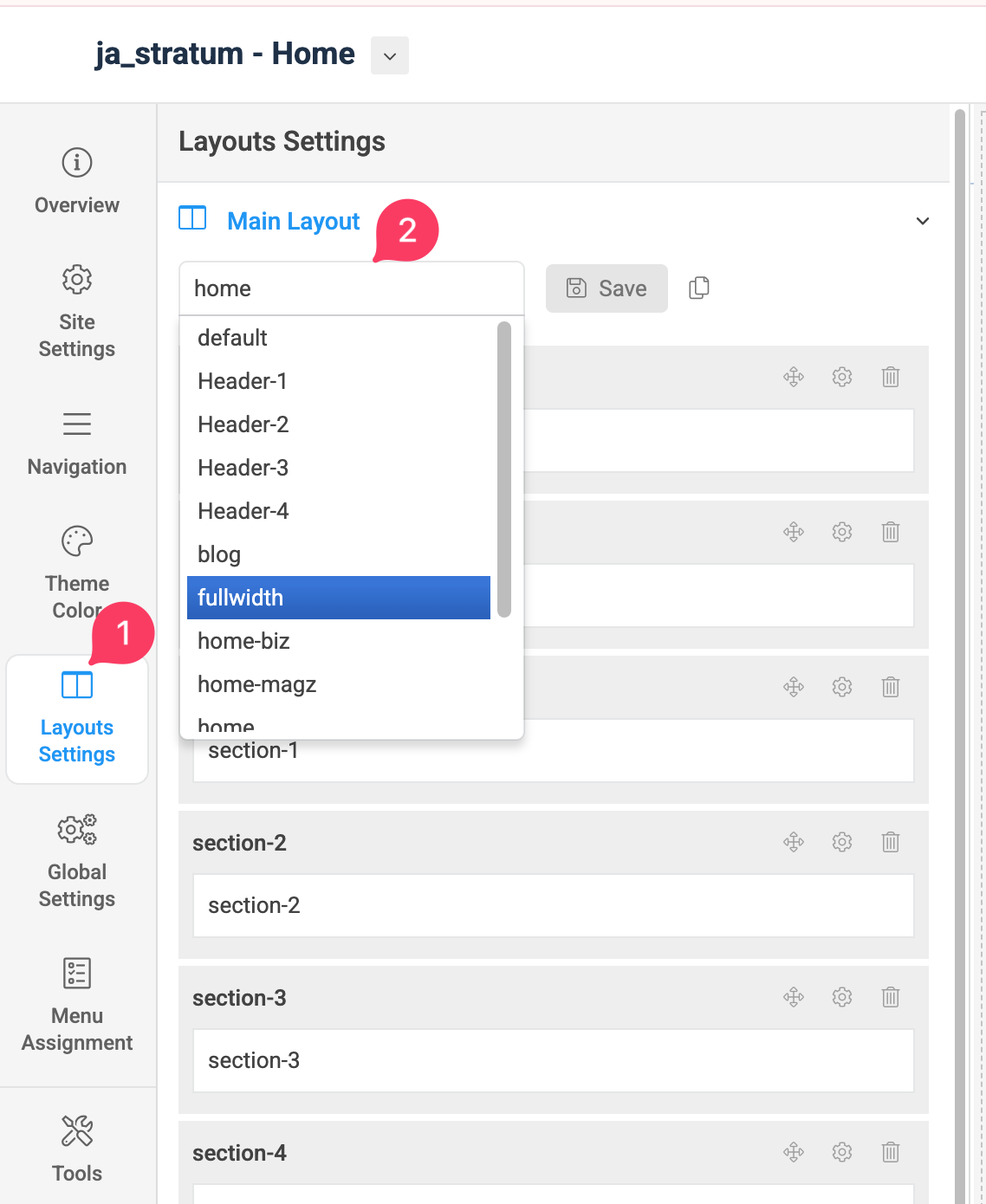986x1204 pixels.
Task: Choose blog from the layout list
Action: [339, 554]
